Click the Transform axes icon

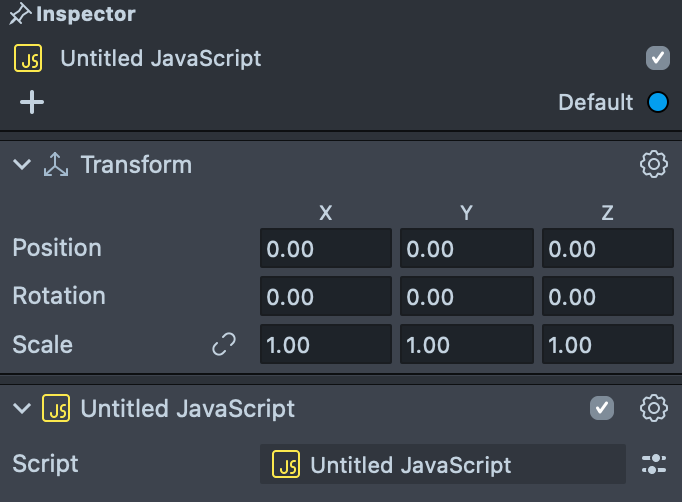pos(56,165)
